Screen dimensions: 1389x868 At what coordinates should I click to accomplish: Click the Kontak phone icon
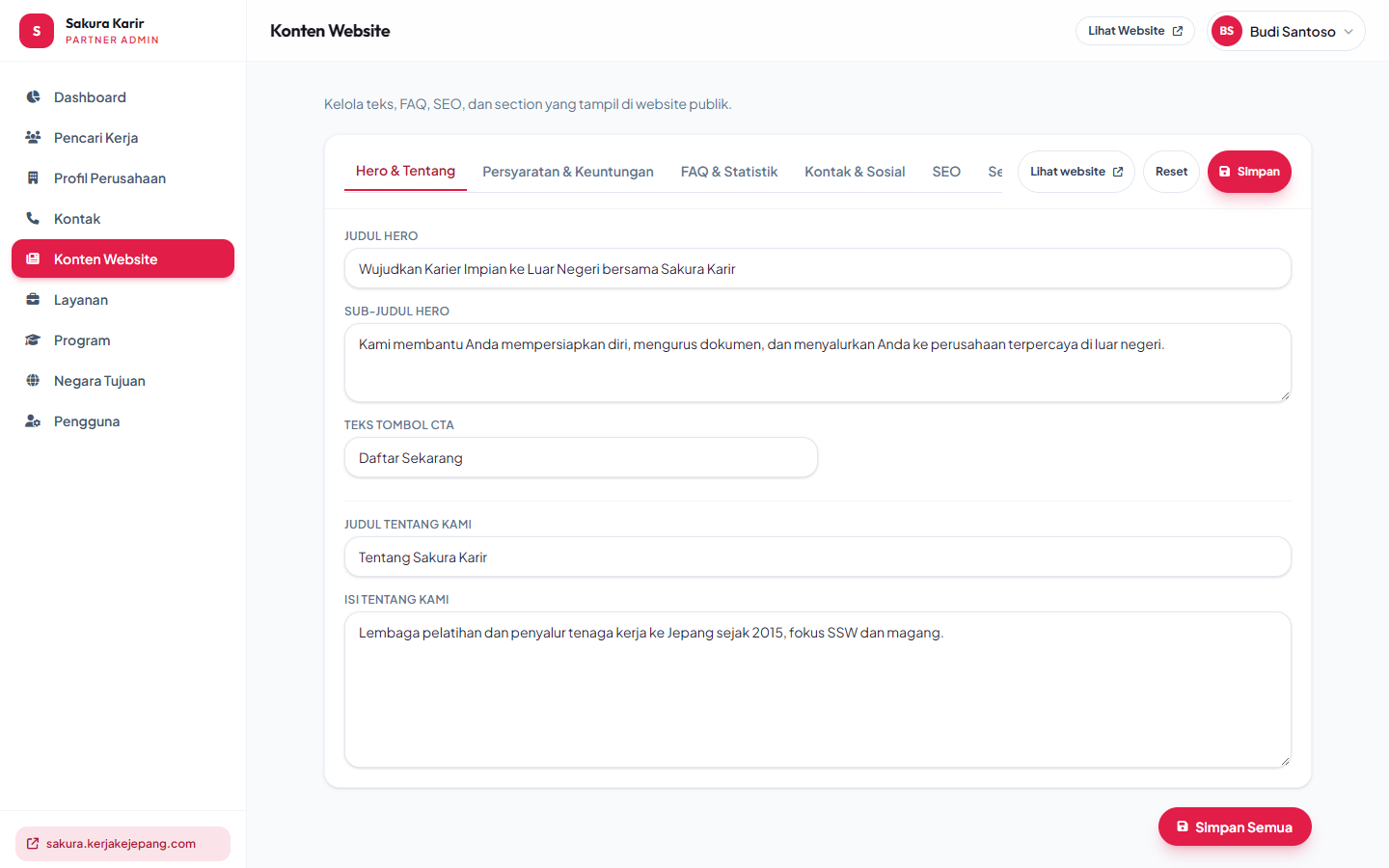(x=33, y=219)
